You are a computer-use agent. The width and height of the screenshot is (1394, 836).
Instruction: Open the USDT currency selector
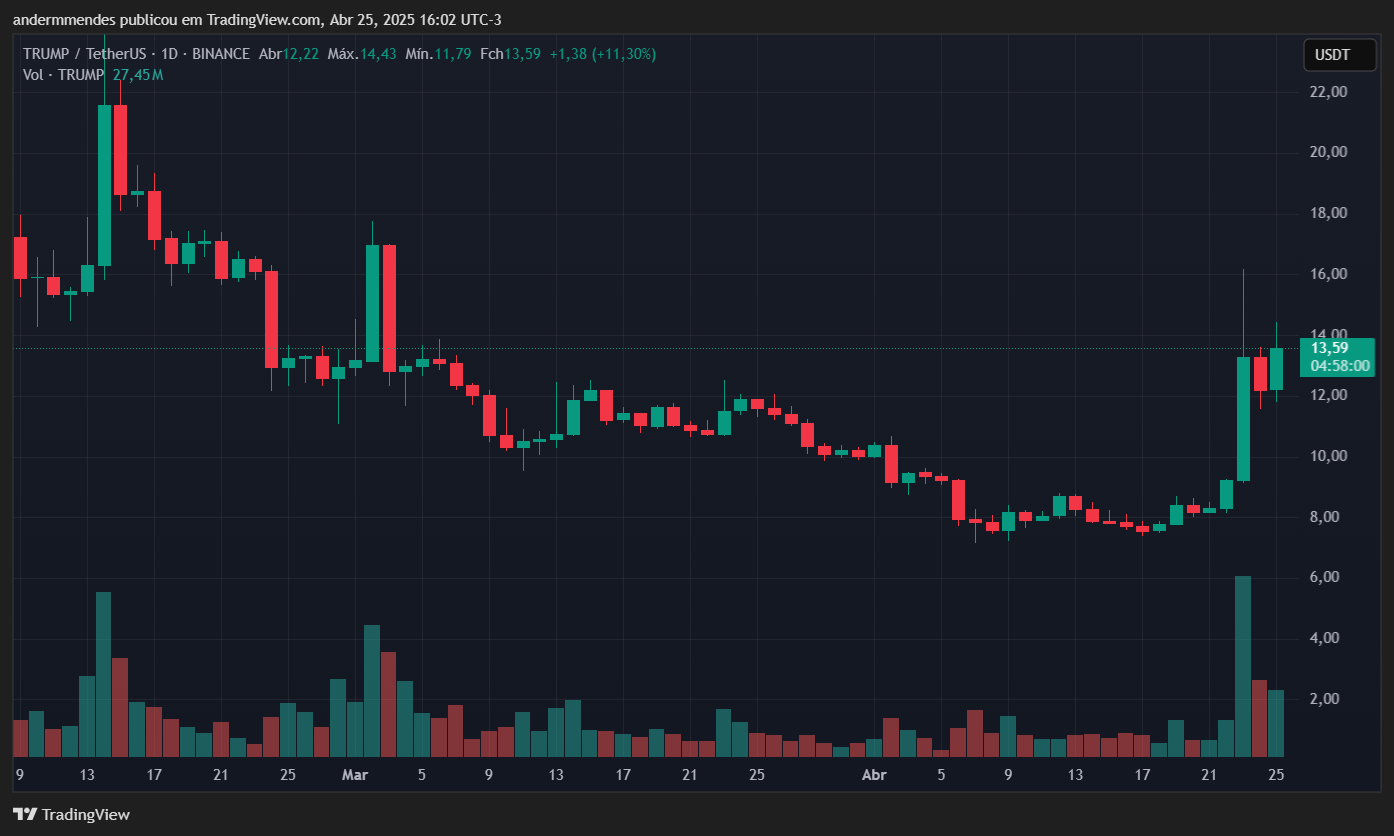(x=1339, y=55)
